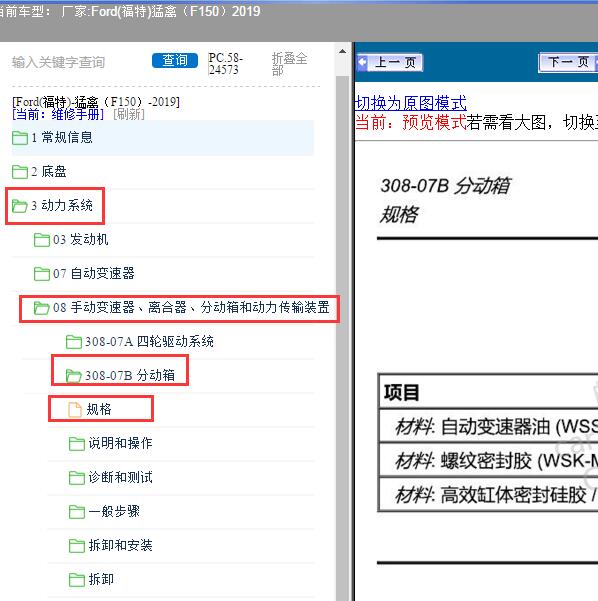Click open-folder icon of 08 手动变速器

(x=41, y=308)
